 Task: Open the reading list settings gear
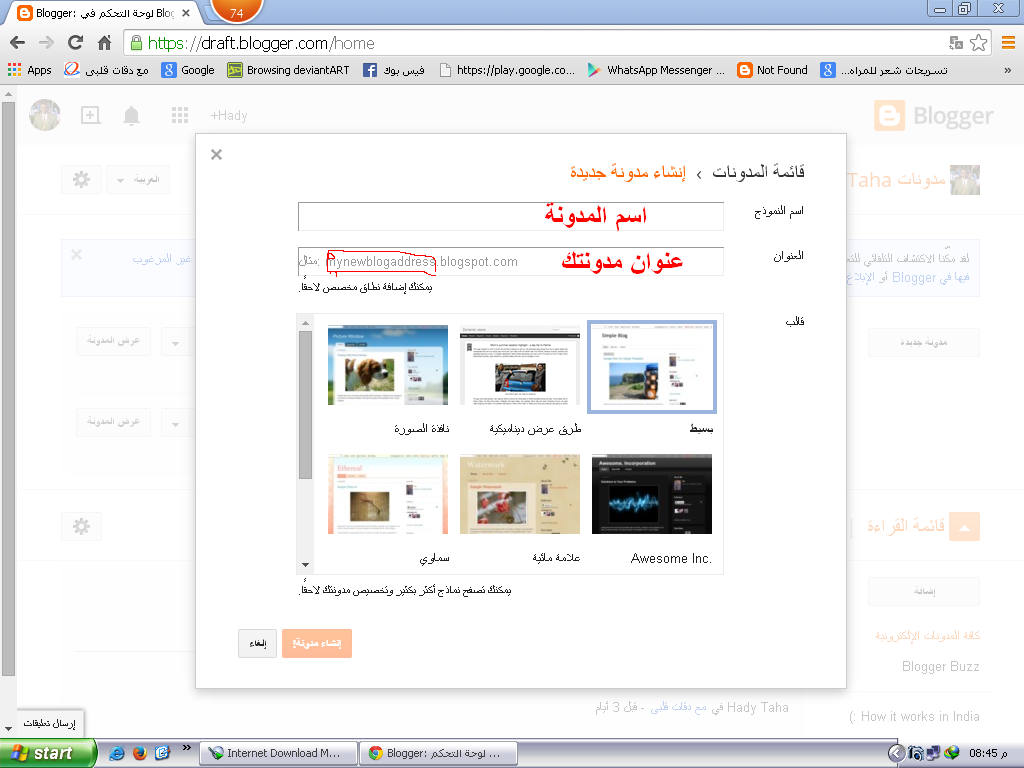coord(82,526)
